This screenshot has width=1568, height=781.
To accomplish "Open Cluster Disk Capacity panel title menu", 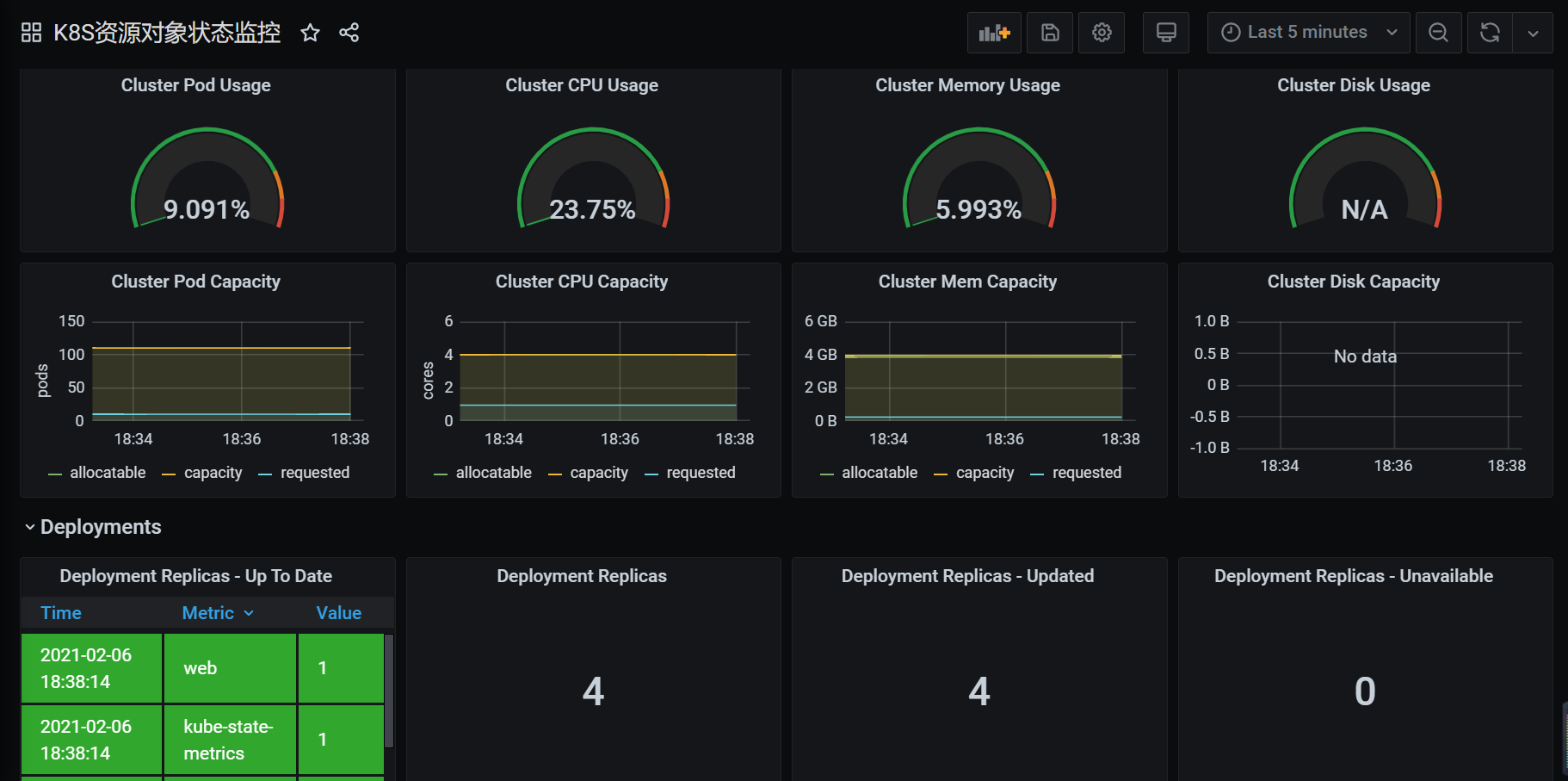I will [1354, 282].
